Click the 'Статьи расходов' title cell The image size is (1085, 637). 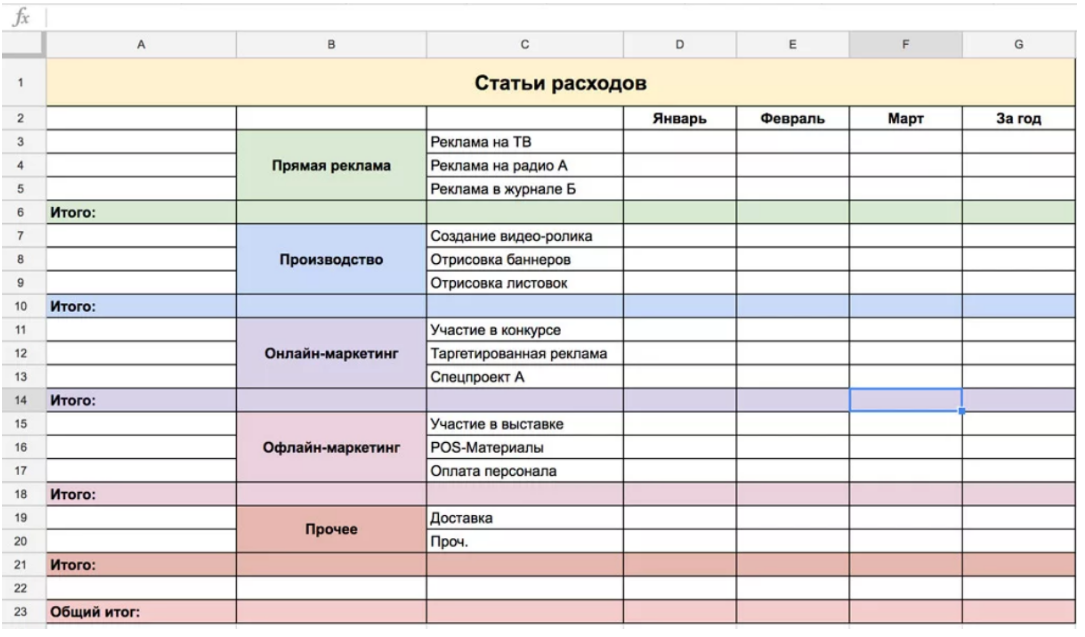(x=560, y=82)
